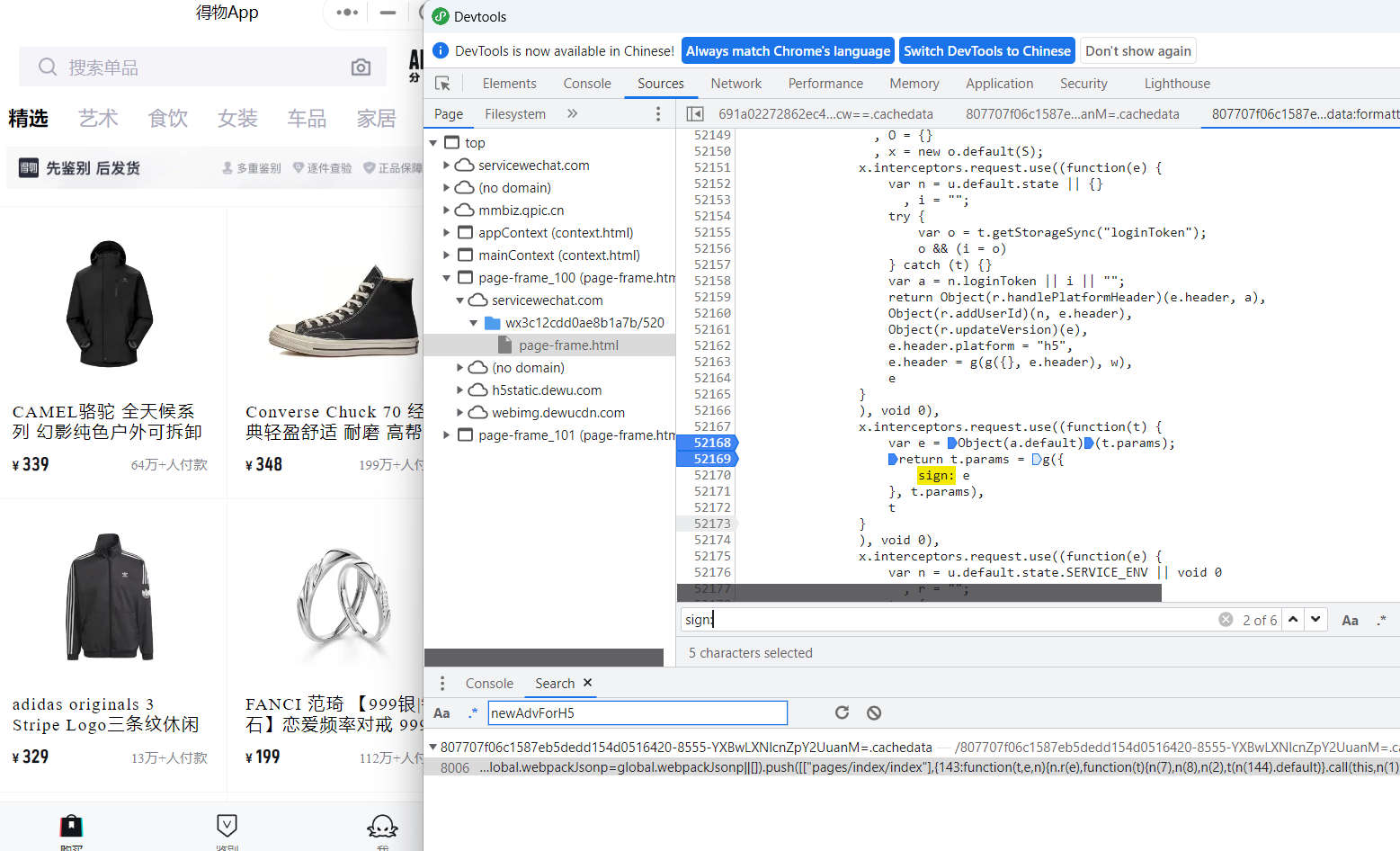Select the 女装 category tab
Viewport: 1400px width, 851px height.
237,118
